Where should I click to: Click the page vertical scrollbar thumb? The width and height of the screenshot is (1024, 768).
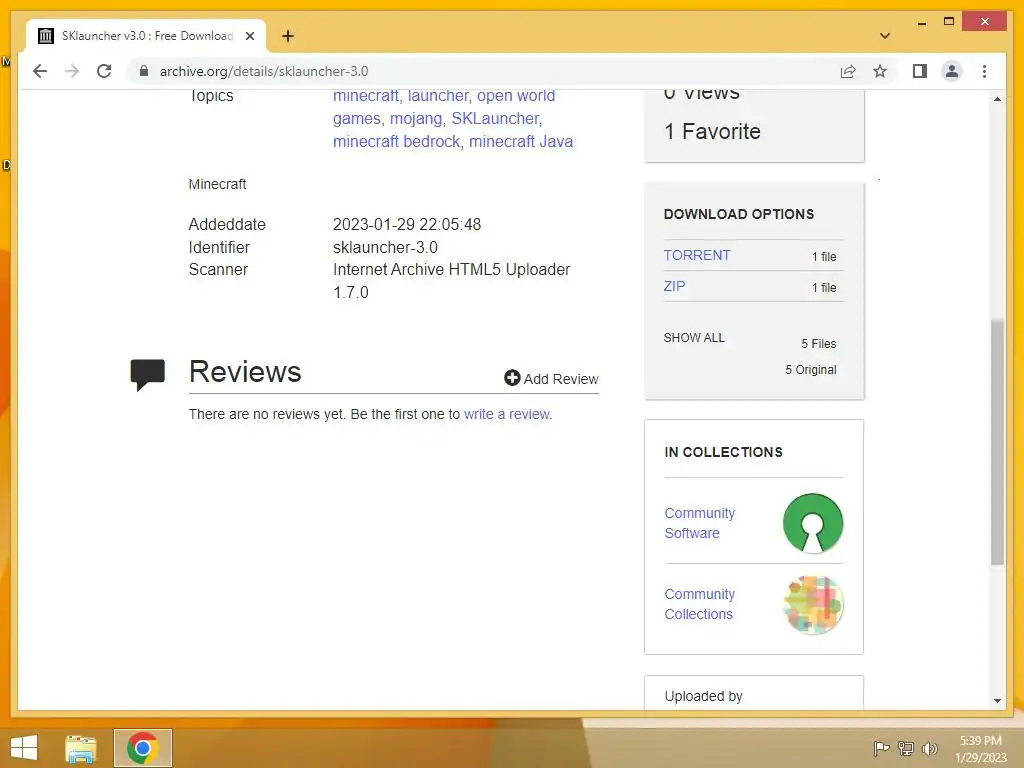997,441
